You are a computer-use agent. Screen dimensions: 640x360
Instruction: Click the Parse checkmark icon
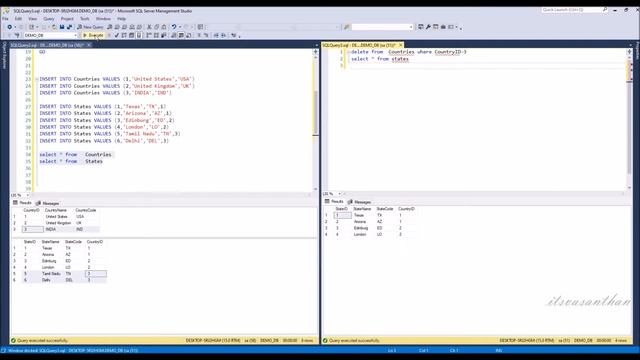[116, 36]
